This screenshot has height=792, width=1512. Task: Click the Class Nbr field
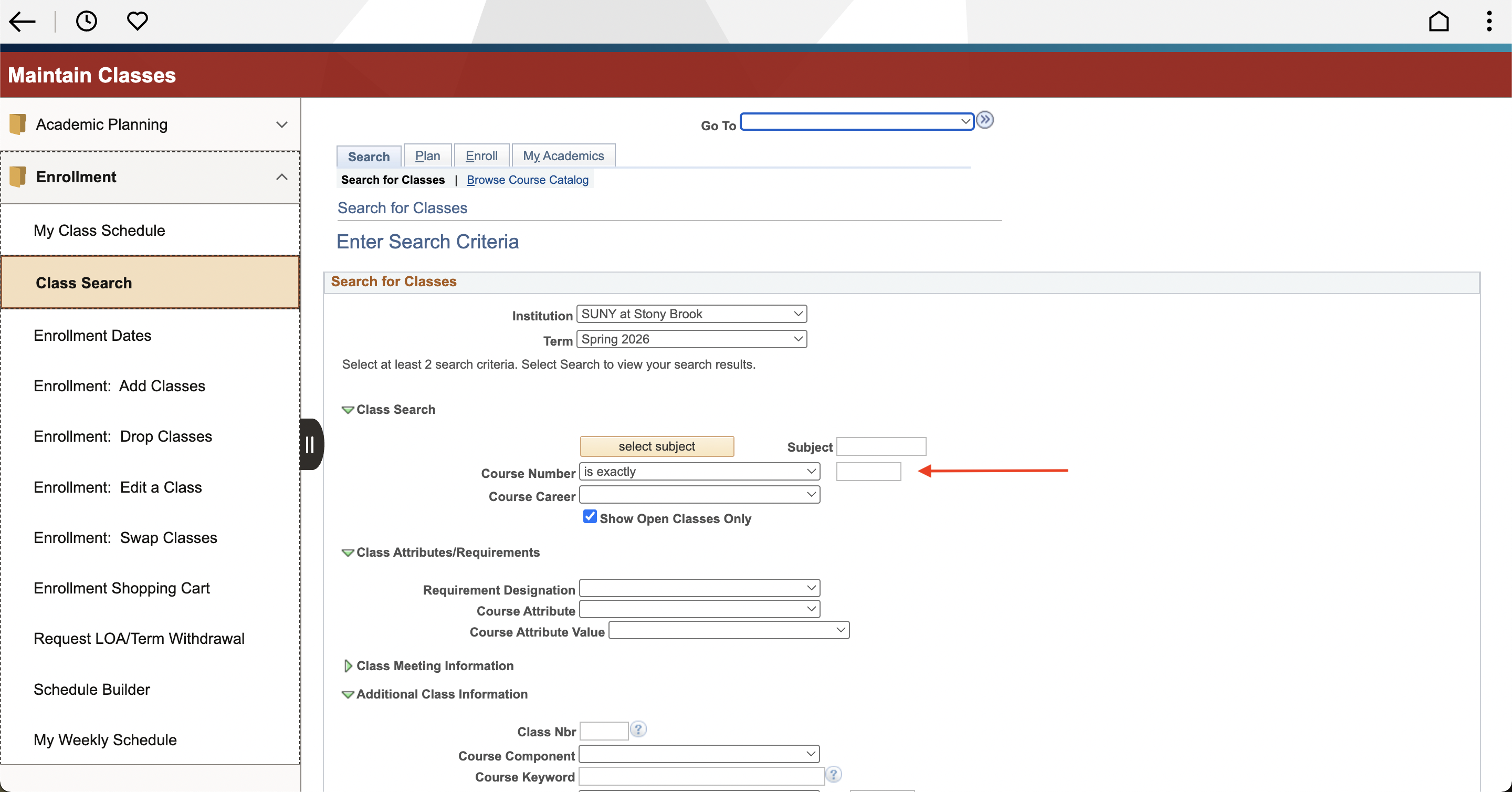tap(604, 731)
